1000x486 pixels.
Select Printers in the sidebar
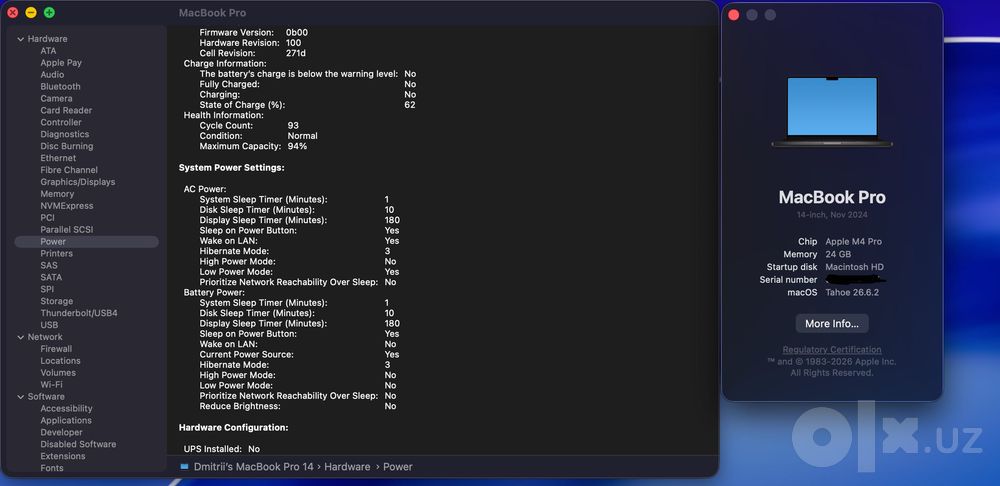point(57,253)
